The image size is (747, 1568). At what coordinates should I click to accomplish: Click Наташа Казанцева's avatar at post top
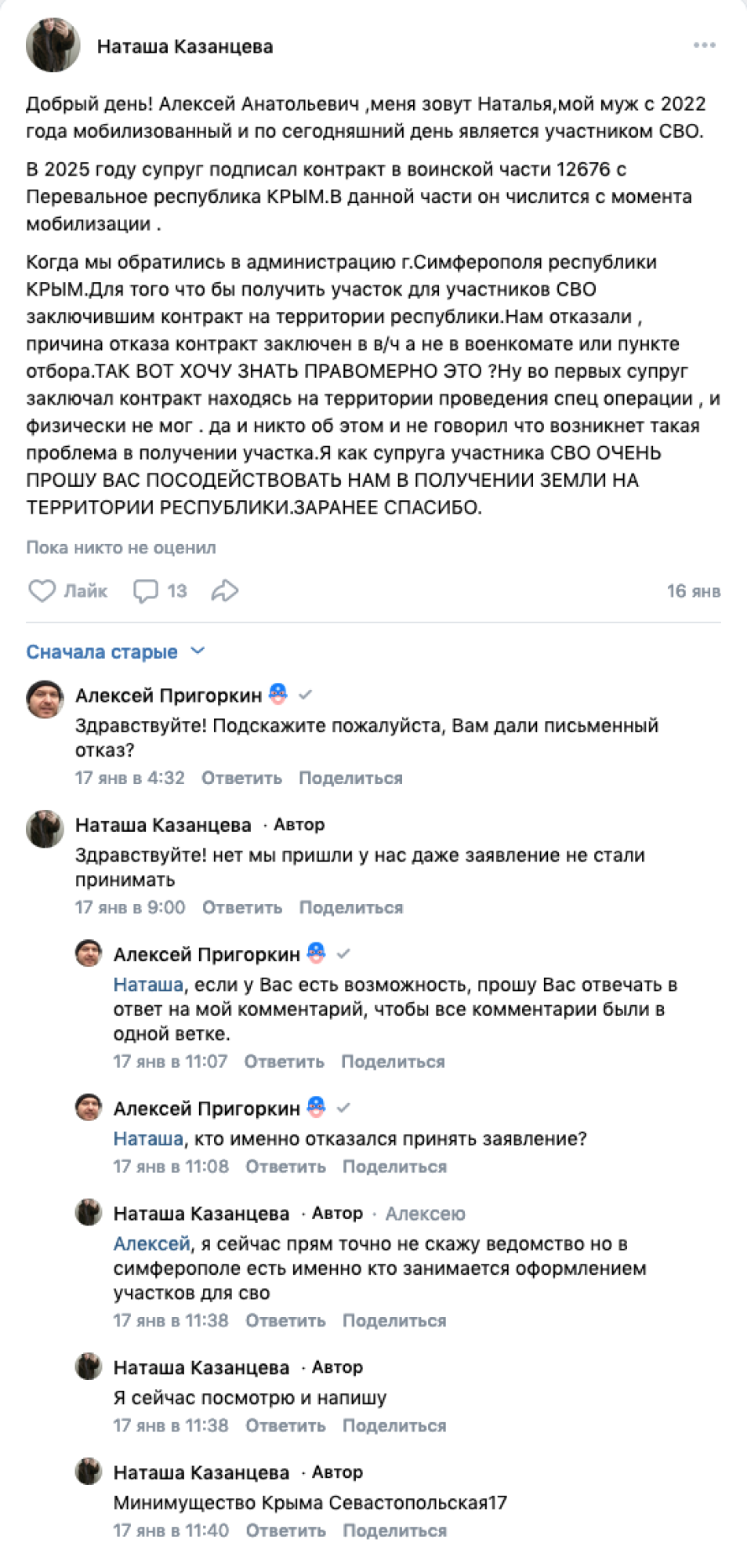53,45
